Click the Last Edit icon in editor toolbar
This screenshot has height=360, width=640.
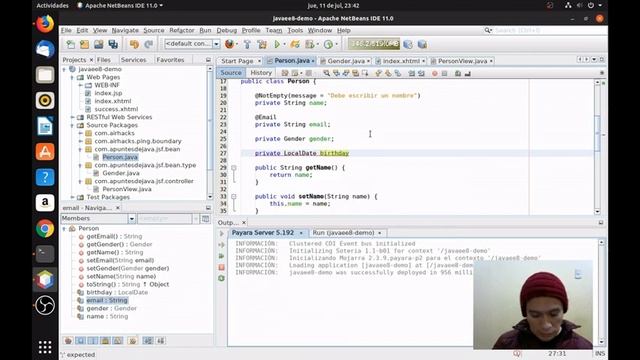285,73
